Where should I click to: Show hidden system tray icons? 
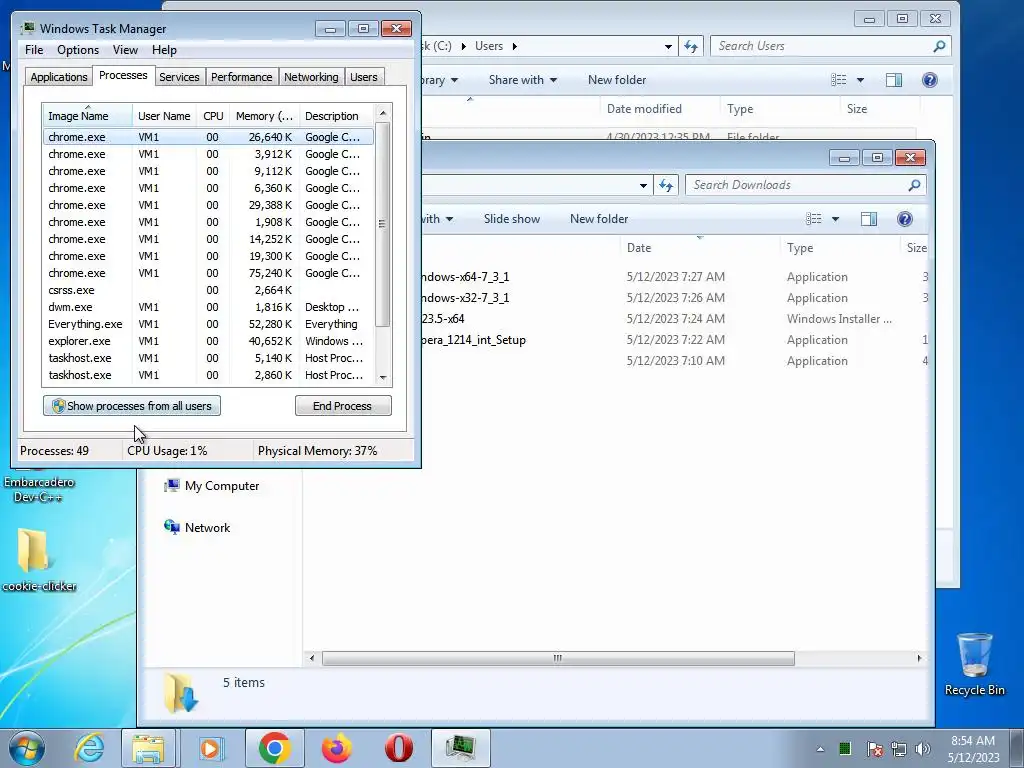820,749
